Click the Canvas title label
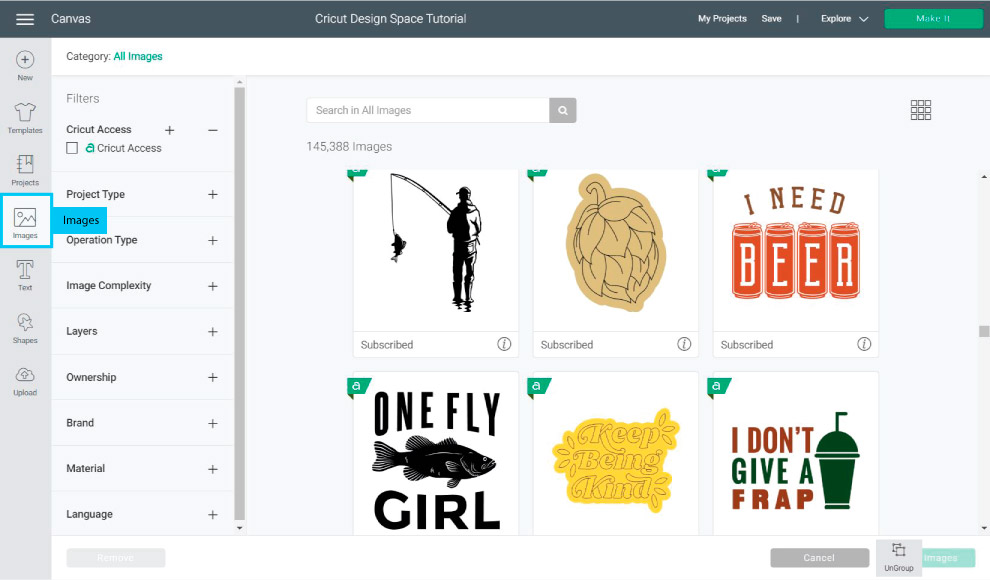This screenshot has width=990, height=580. coord(71,19)
